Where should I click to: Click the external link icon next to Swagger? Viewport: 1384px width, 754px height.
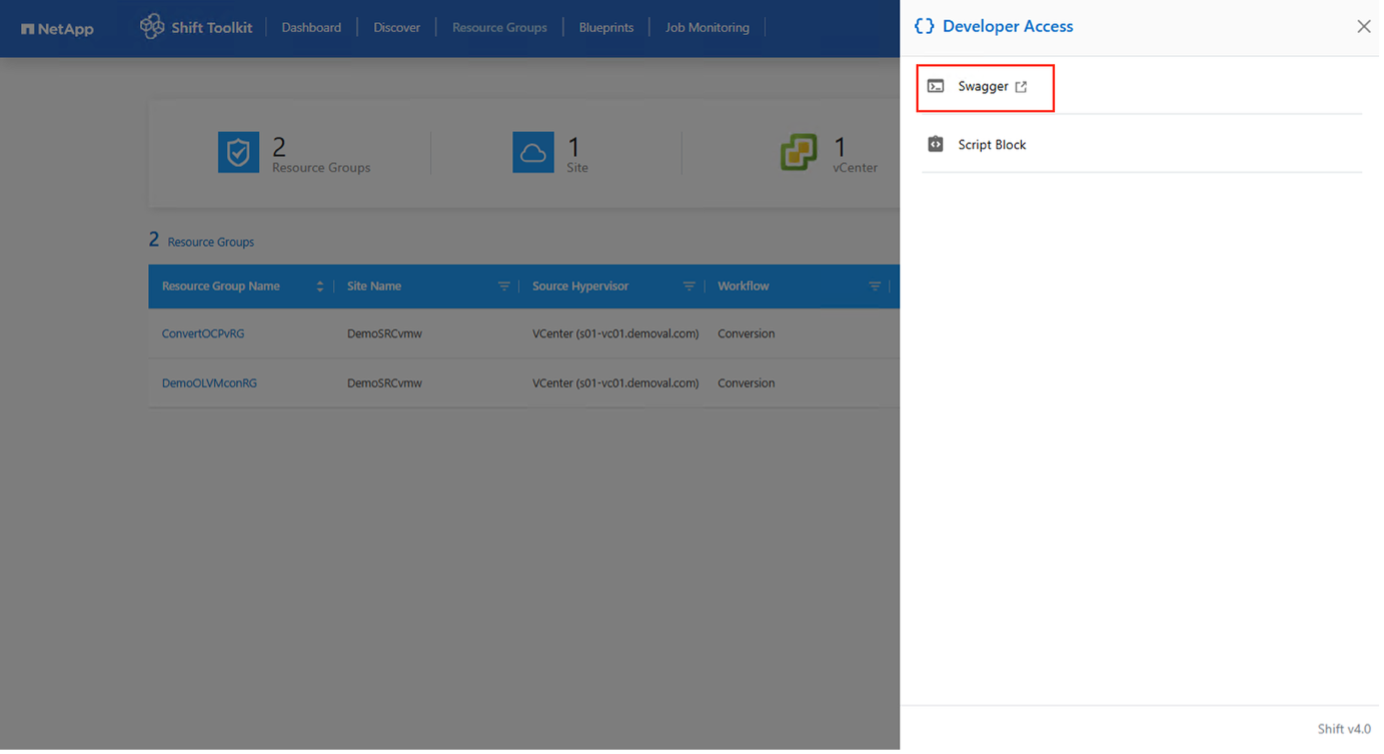(1022, 87)
